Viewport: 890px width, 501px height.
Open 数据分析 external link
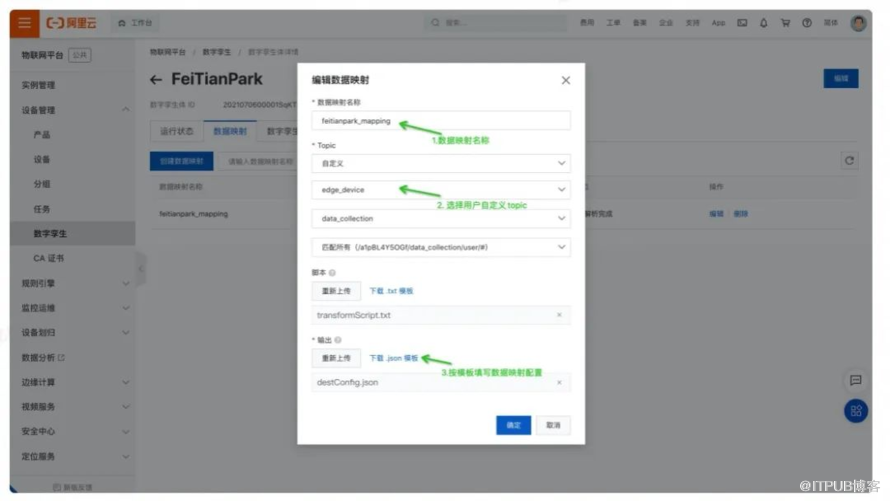click(43, 357)
